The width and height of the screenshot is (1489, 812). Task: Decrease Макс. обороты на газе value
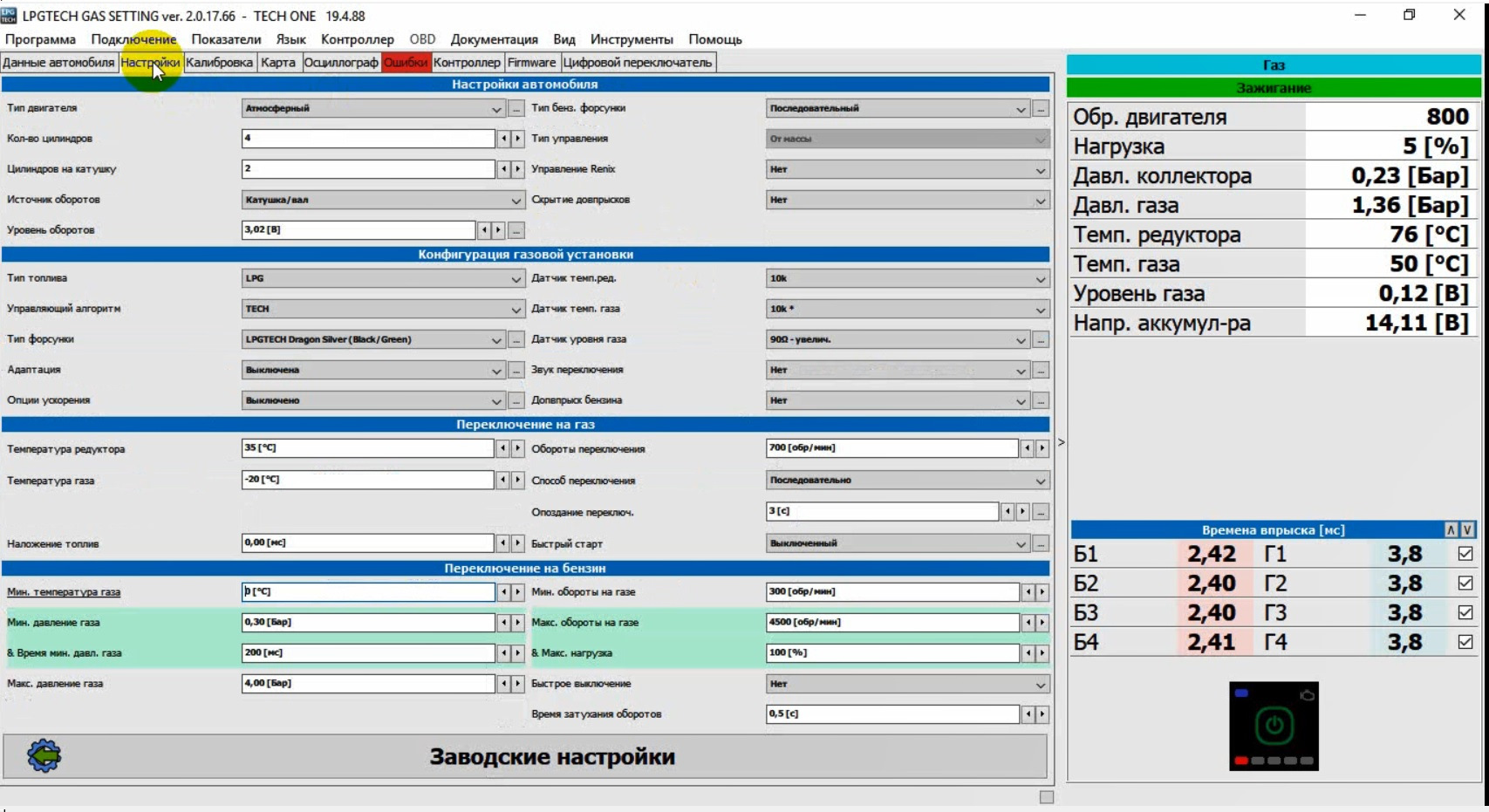click(1028, 623)
